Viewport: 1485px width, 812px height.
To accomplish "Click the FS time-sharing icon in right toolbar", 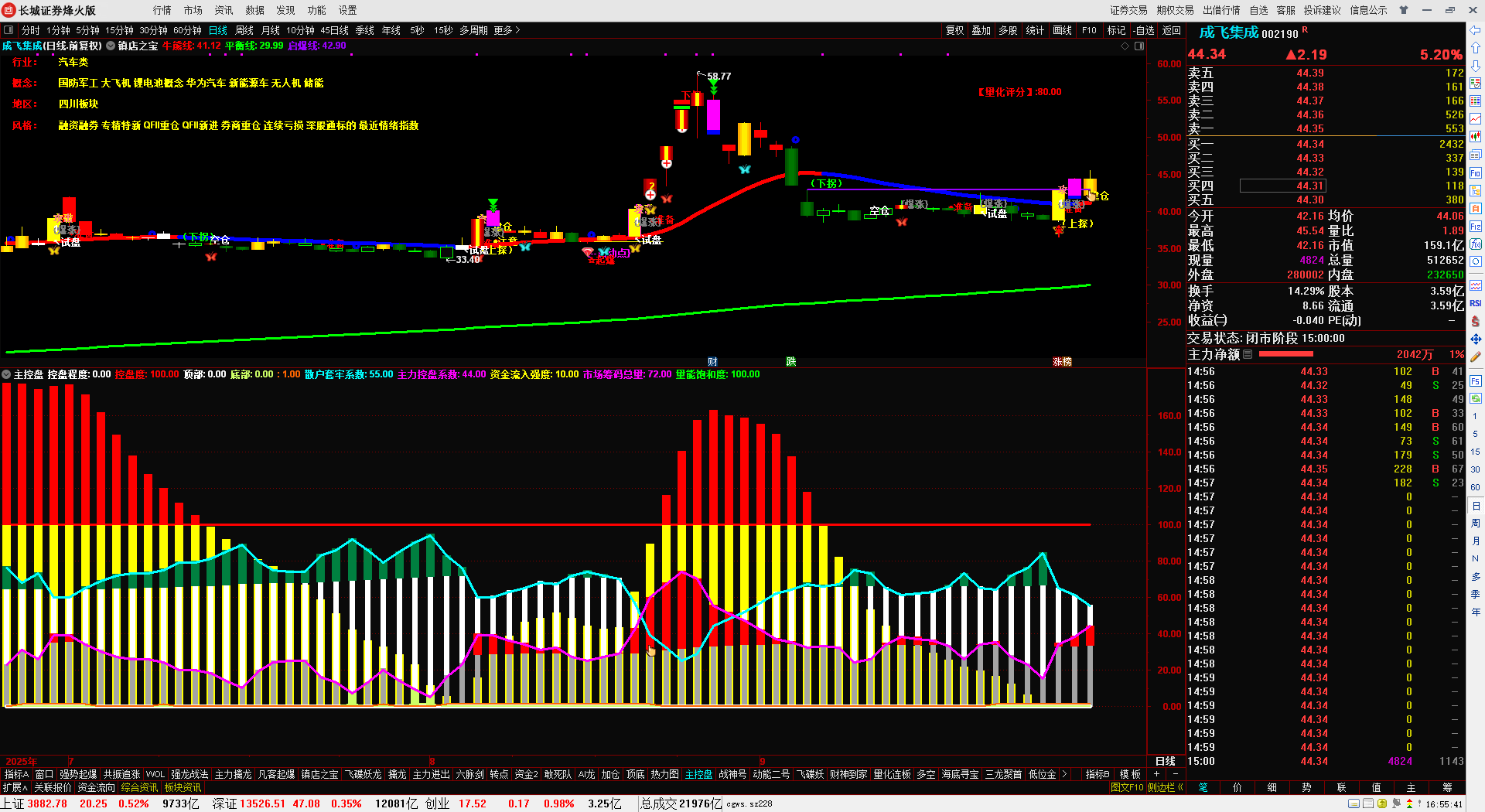I will [x=1476, y=381].
